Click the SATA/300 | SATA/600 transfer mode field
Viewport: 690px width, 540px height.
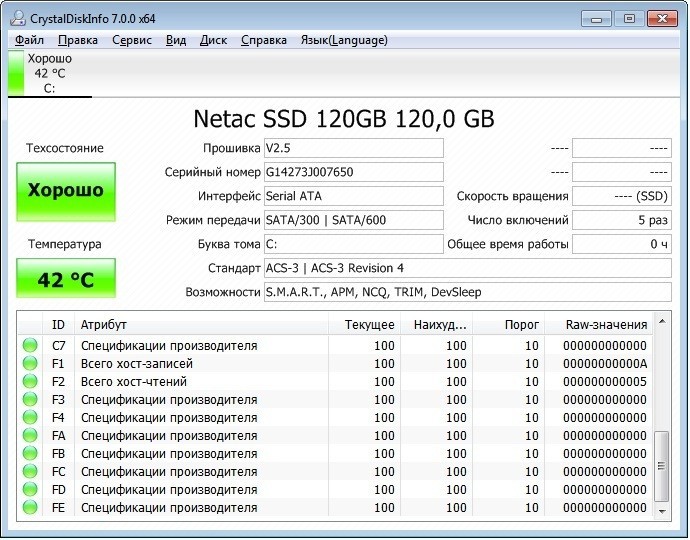pos(353,220)
